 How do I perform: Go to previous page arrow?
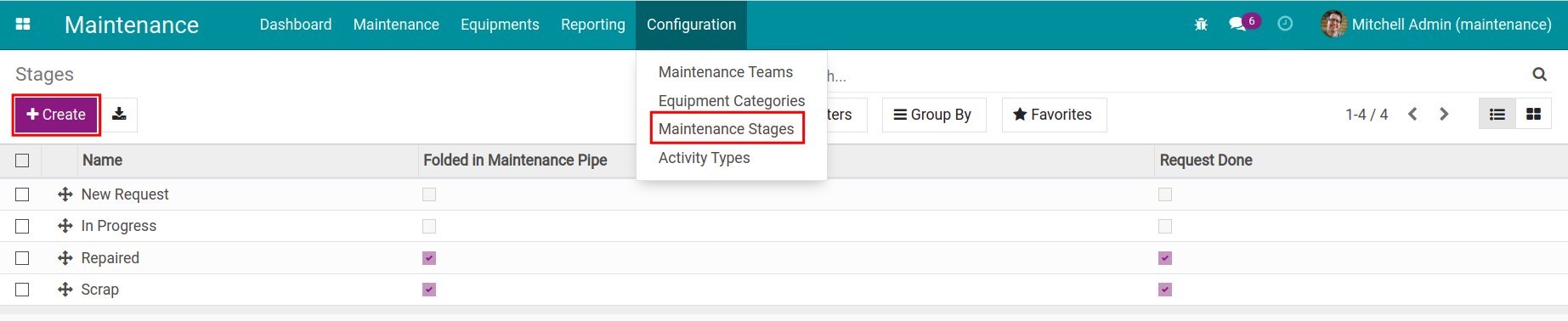(1412, 114)
